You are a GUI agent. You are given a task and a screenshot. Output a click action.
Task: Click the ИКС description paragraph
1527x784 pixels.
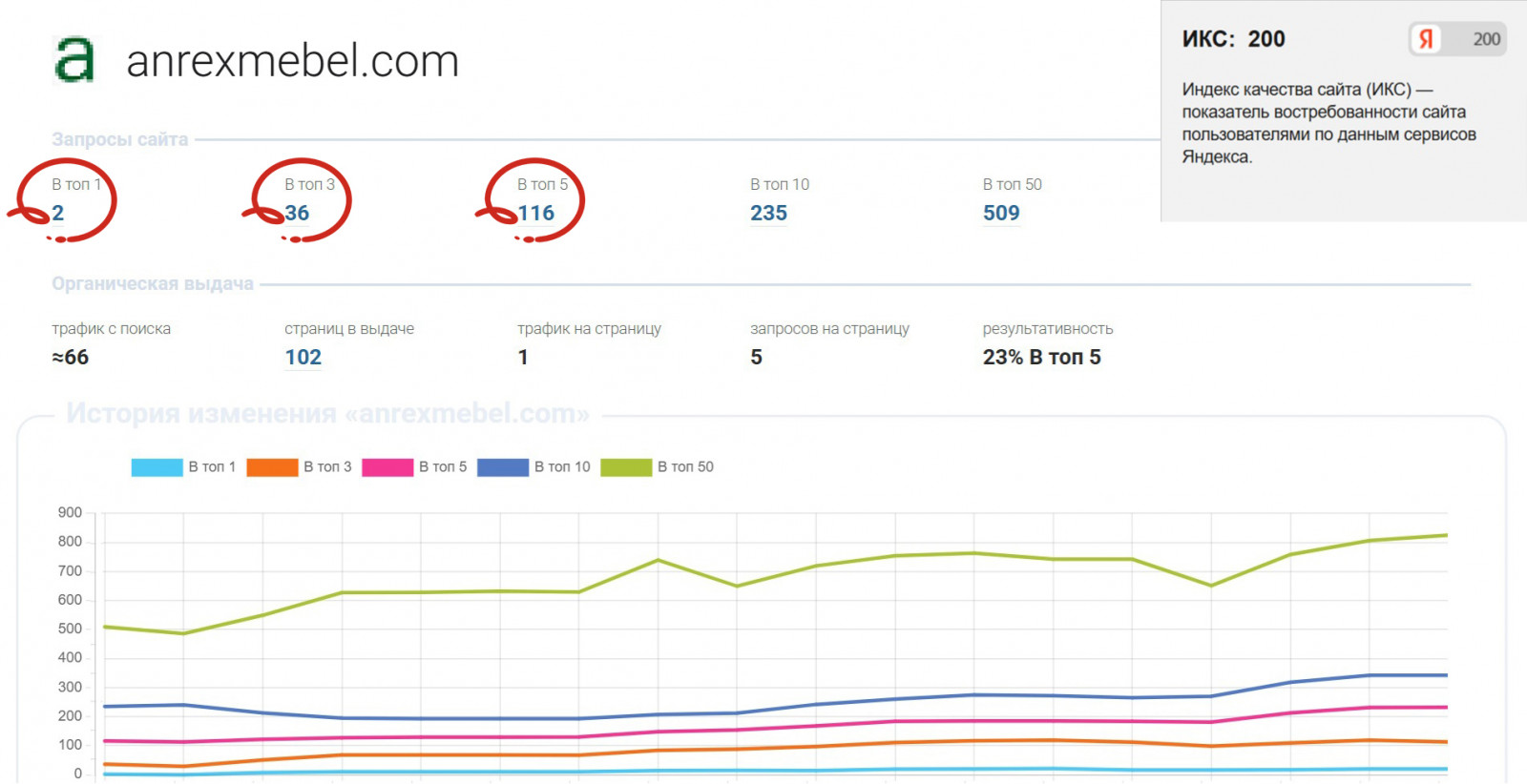pos(1328,123)
